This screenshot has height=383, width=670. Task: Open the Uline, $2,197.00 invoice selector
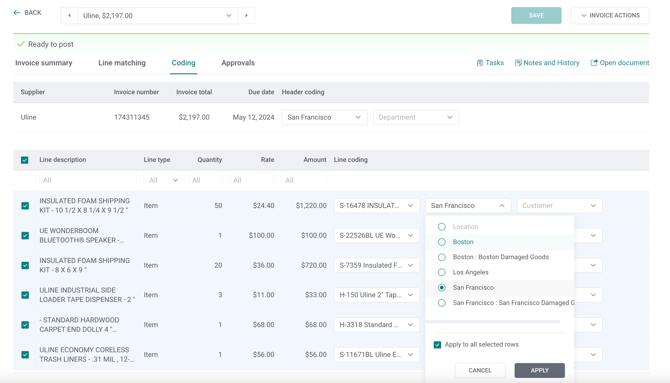coord(158,15)
